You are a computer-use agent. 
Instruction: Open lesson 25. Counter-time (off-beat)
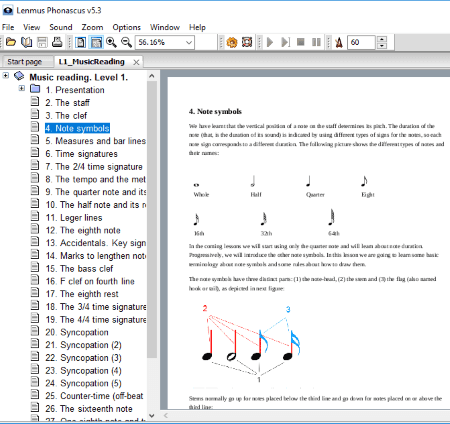click(x=94, y=396)
